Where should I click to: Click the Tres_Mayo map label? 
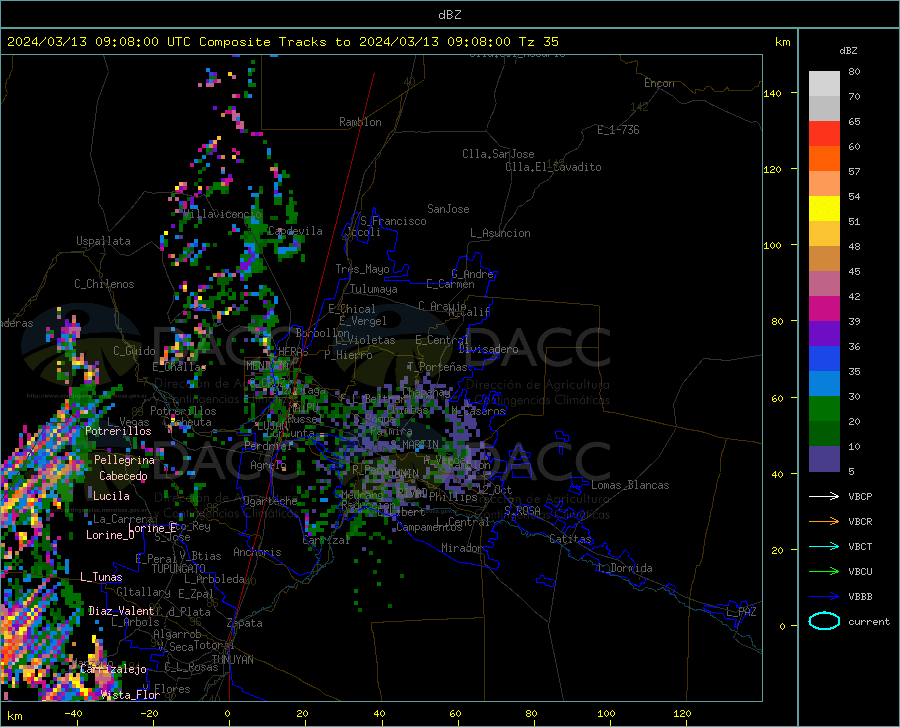click(362, 269)
